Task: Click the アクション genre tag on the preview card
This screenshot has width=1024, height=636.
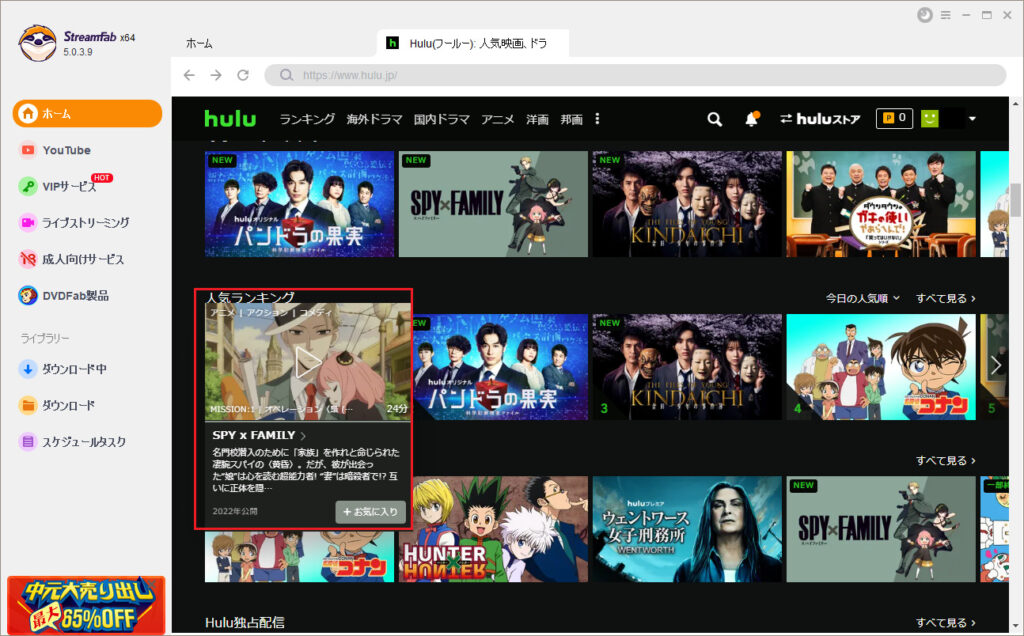Action: coord(267,312)
